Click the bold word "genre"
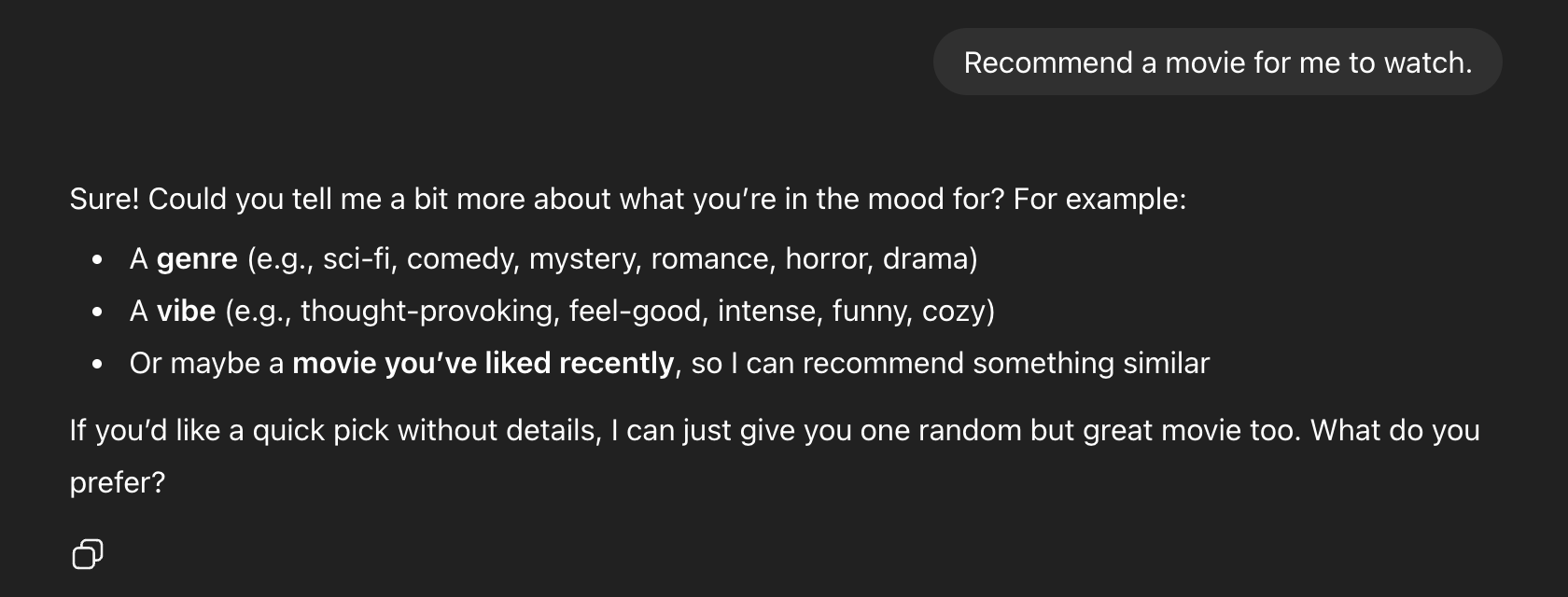This screenshot has height=597, width=1568. pyautogui.click(x=197, y=258)
